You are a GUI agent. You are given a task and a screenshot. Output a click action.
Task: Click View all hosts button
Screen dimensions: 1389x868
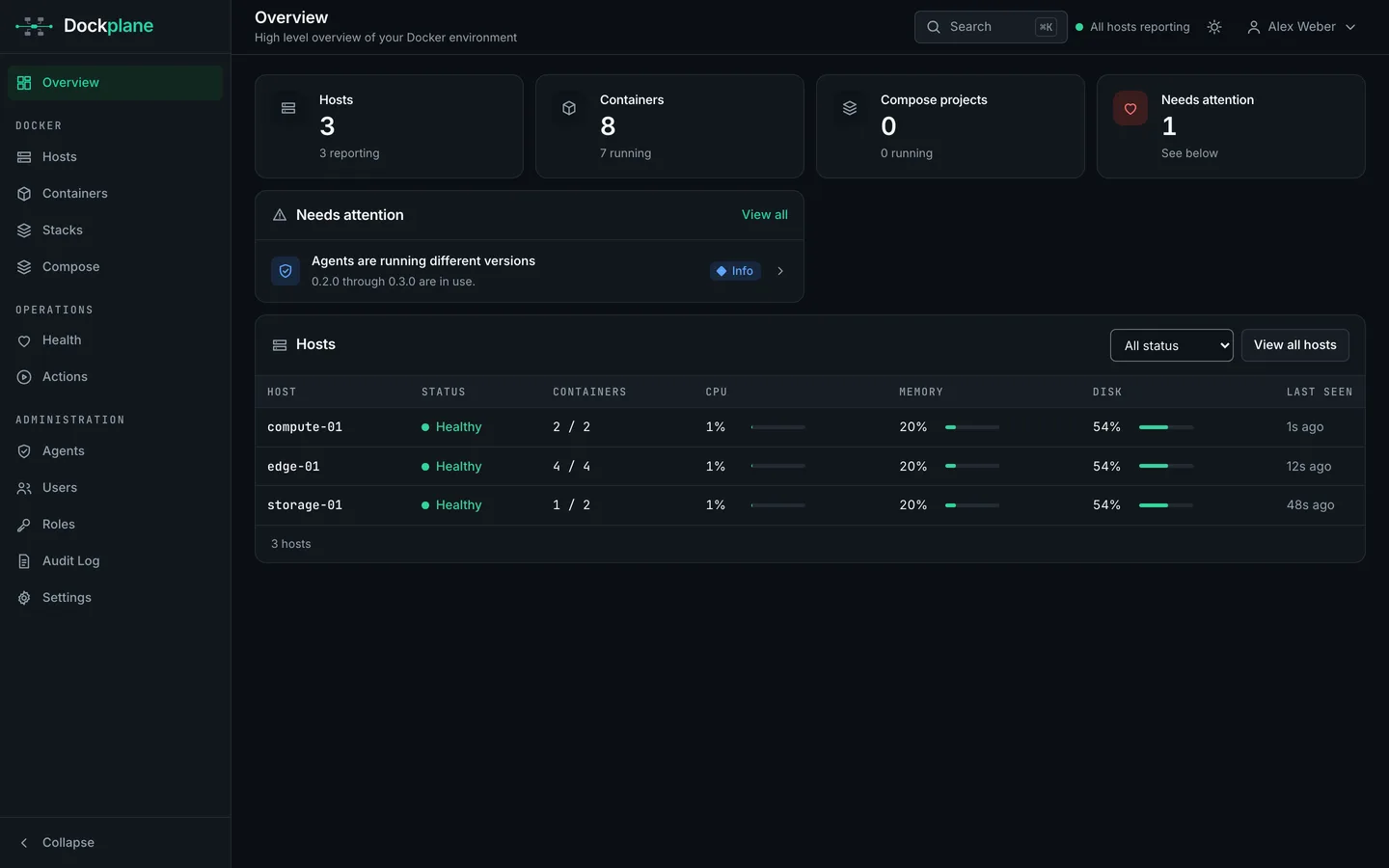click(1295, 345)
